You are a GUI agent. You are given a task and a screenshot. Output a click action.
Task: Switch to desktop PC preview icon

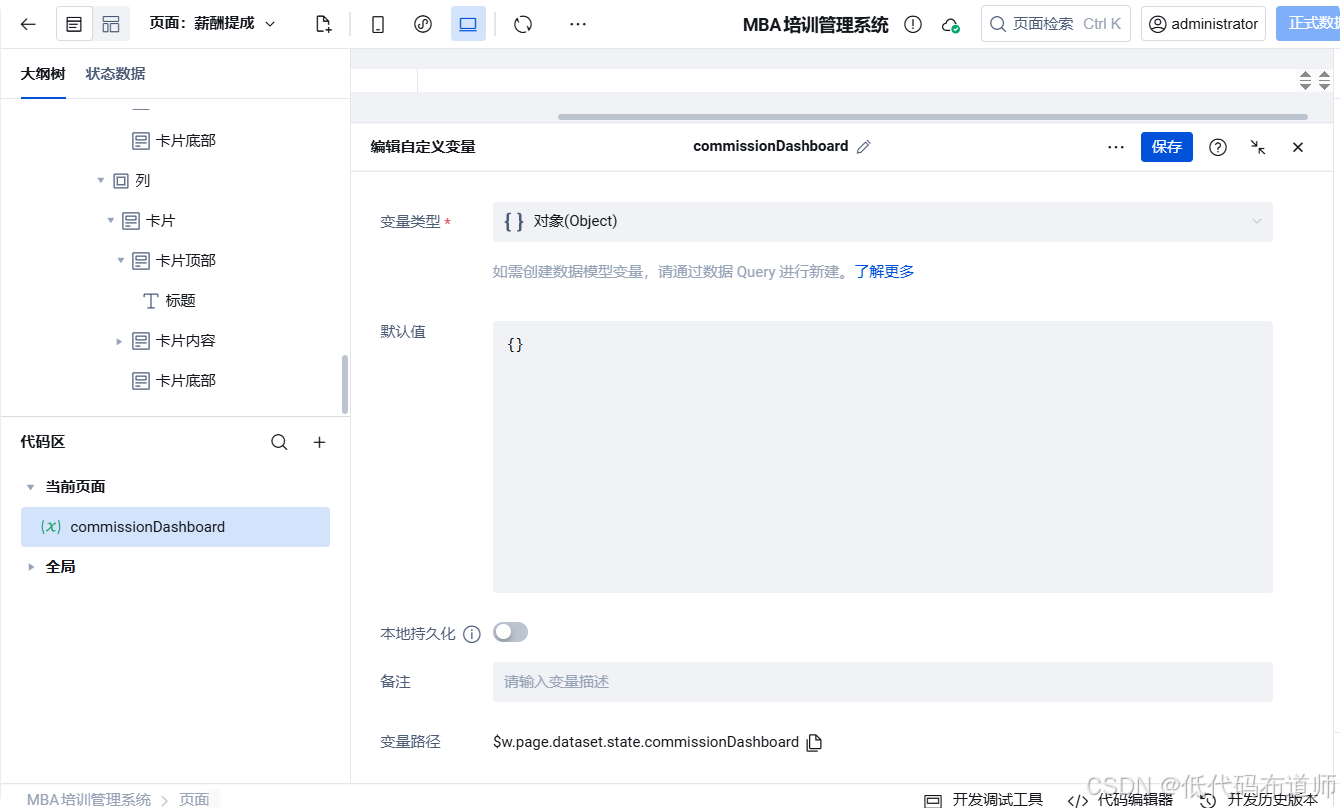468,24
